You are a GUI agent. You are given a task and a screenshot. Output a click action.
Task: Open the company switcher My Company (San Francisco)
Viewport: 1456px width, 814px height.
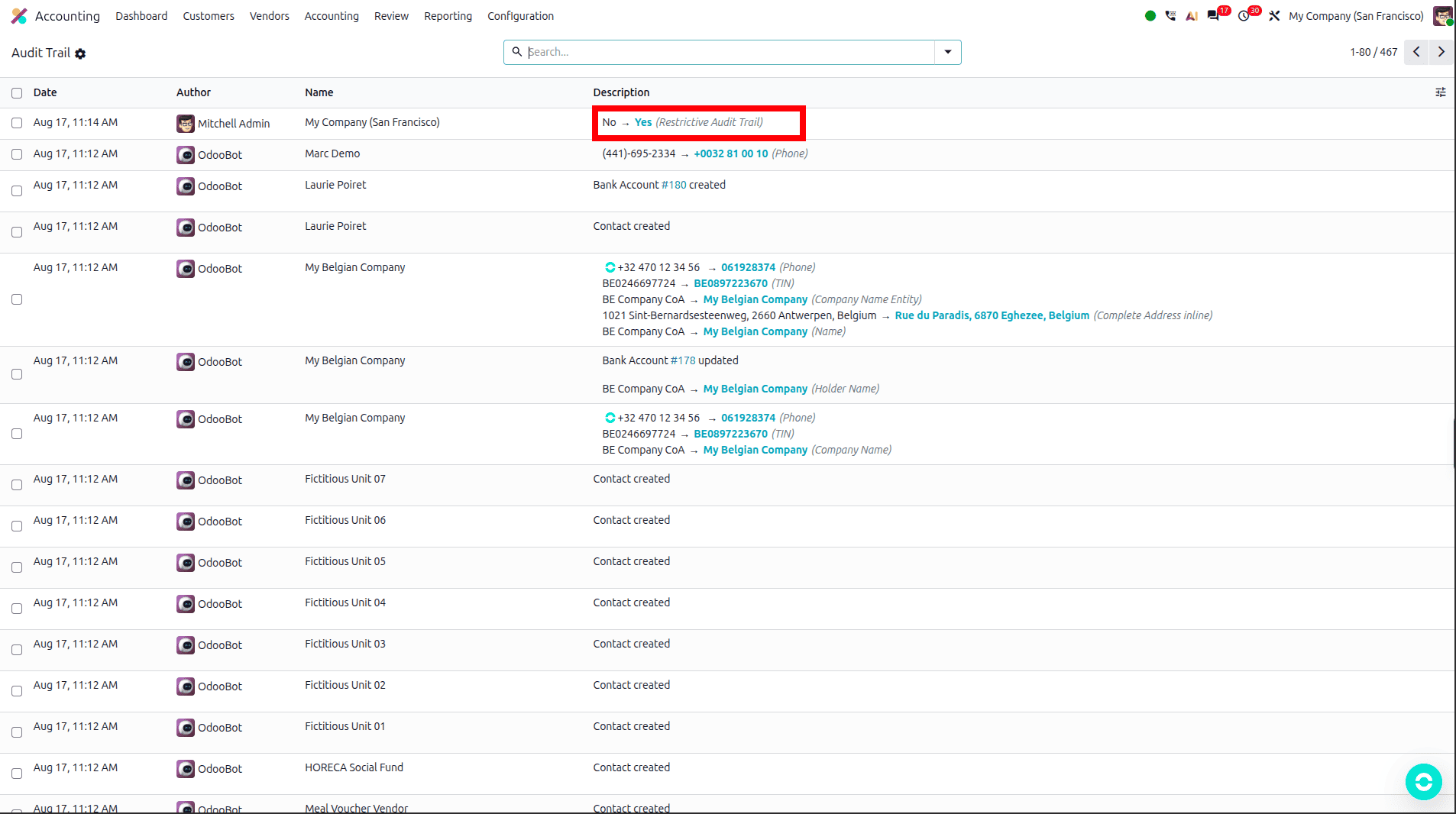1356,16
